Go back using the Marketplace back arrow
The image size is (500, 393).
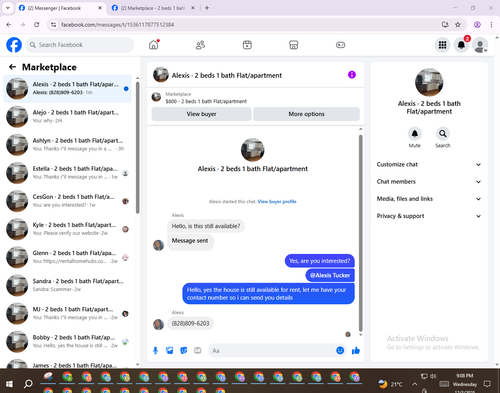(12, 67)
